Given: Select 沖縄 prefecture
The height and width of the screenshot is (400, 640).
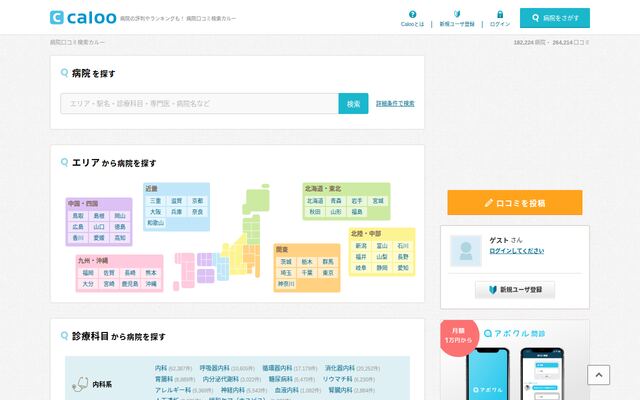Looking at the screenshot, I should (x=151, y=284).
